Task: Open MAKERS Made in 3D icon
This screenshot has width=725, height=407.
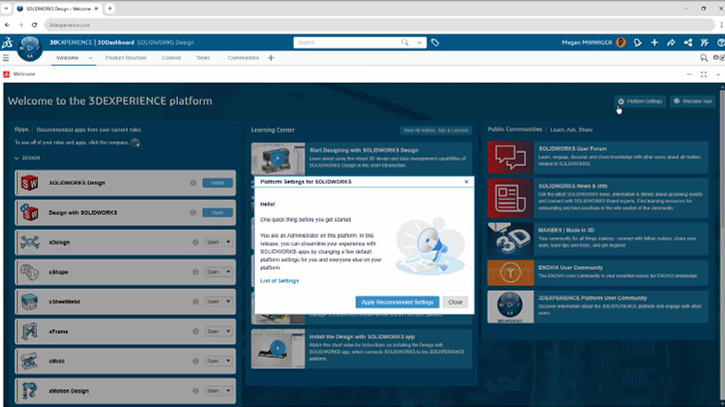Action: pos(510,239)
